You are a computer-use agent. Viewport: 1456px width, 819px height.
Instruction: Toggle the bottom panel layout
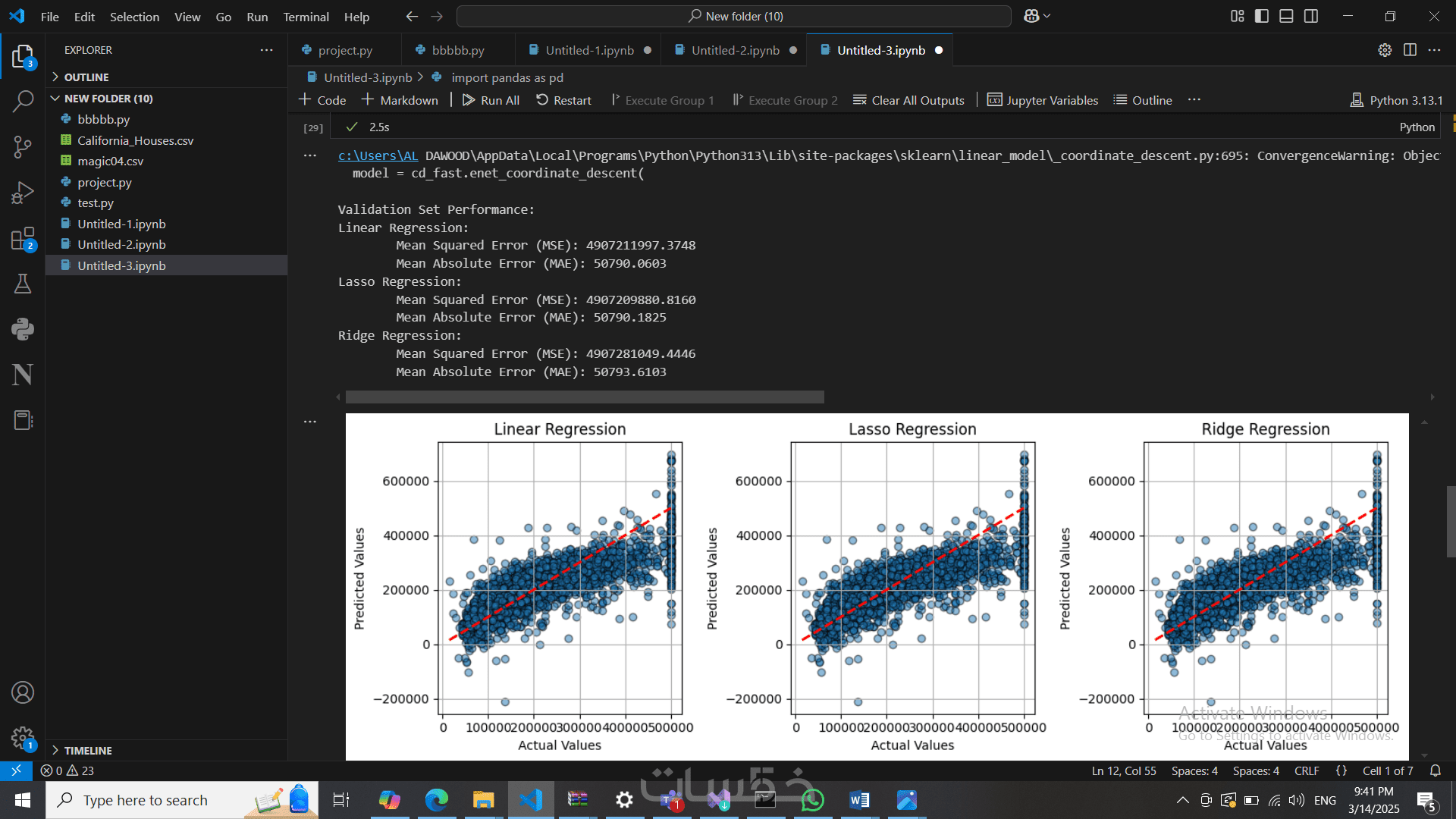point(1286,16)
